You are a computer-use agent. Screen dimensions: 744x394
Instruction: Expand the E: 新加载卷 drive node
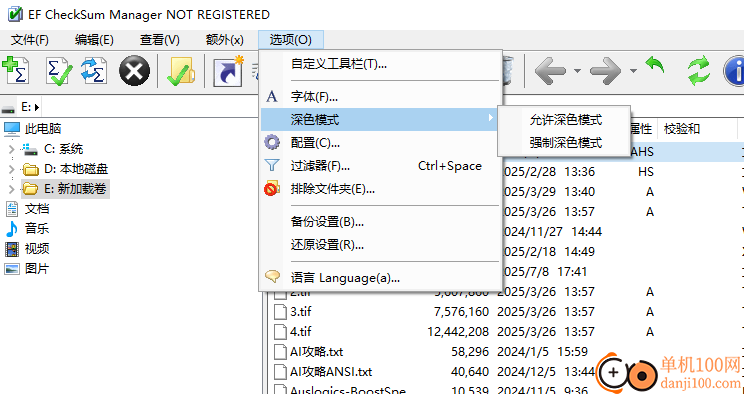(11, 189)
